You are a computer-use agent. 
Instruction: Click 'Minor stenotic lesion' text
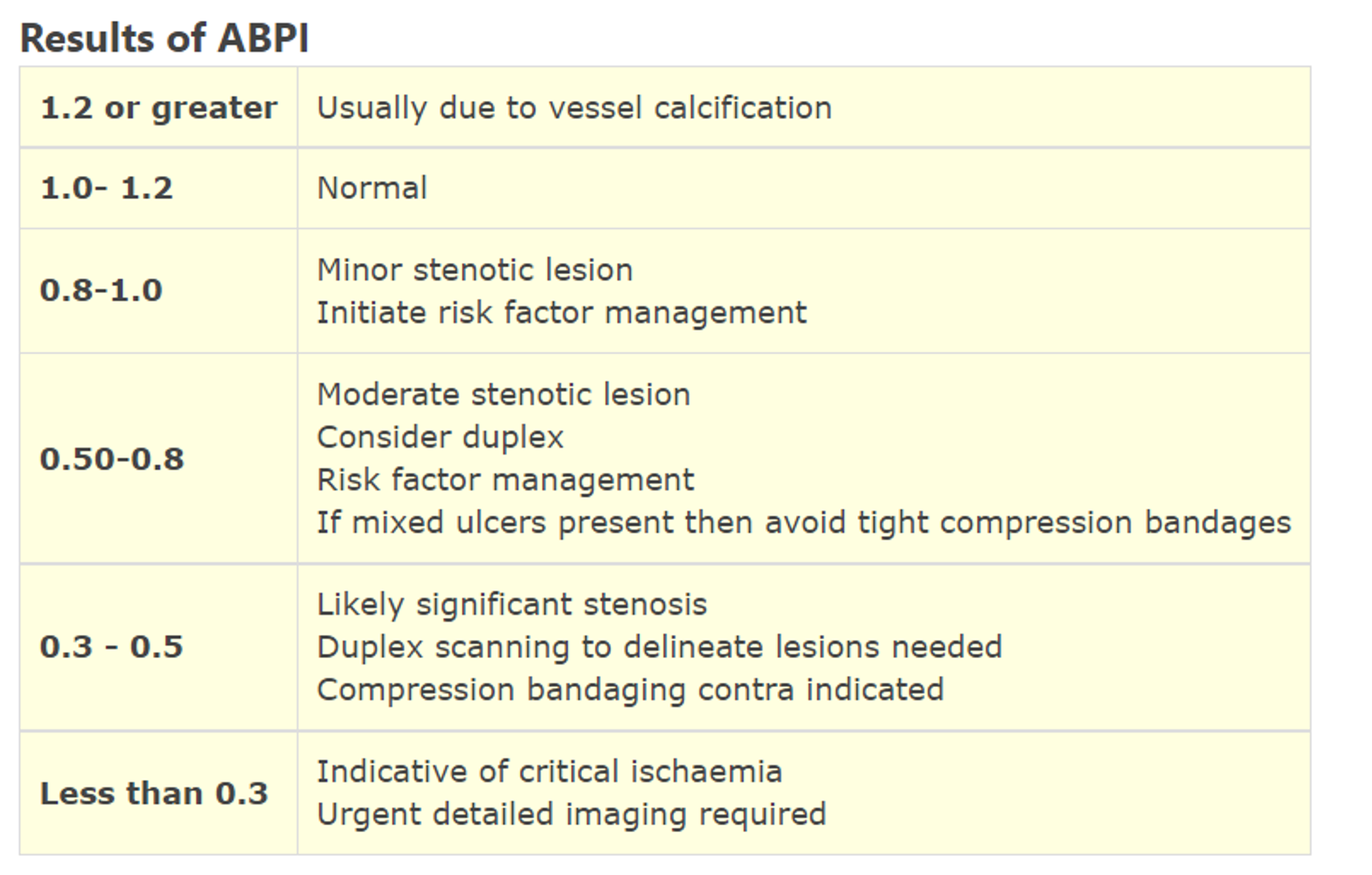pos(474,270)
